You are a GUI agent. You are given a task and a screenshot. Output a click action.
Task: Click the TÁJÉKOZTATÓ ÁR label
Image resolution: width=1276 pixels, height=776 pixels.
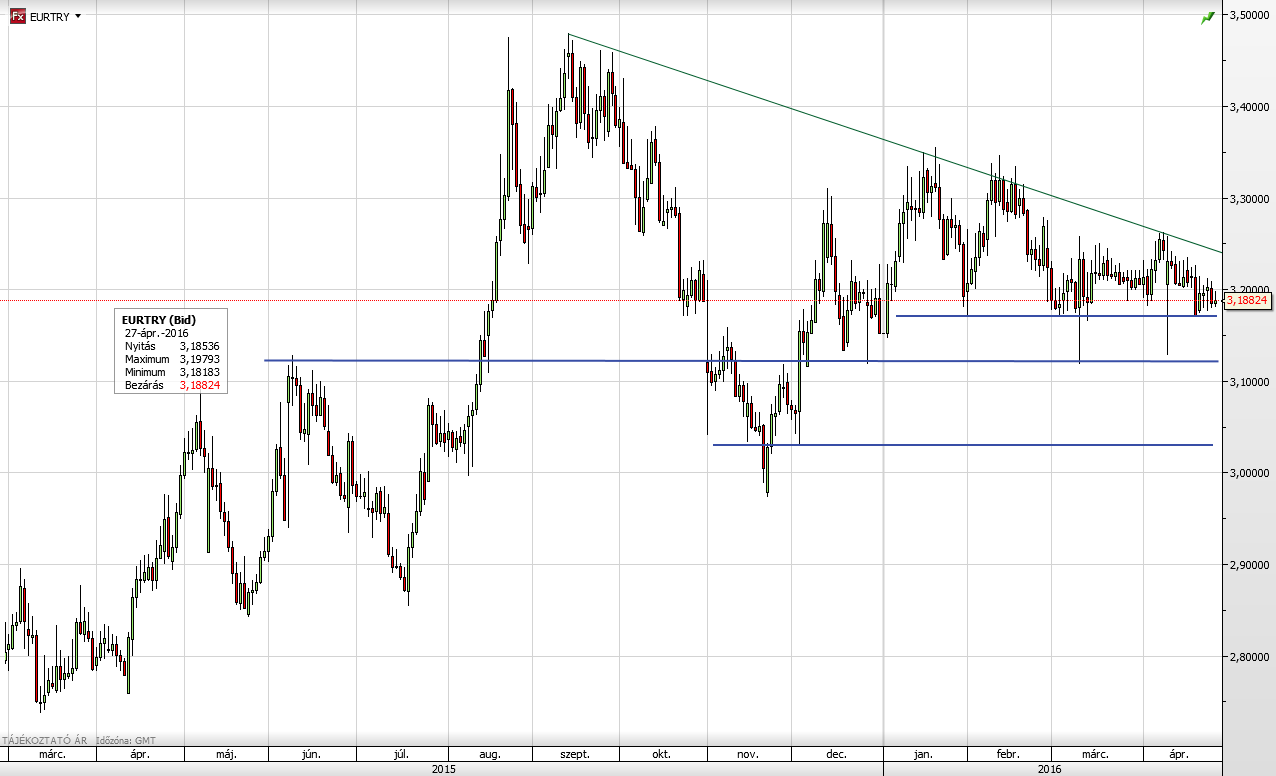[46, 740]
